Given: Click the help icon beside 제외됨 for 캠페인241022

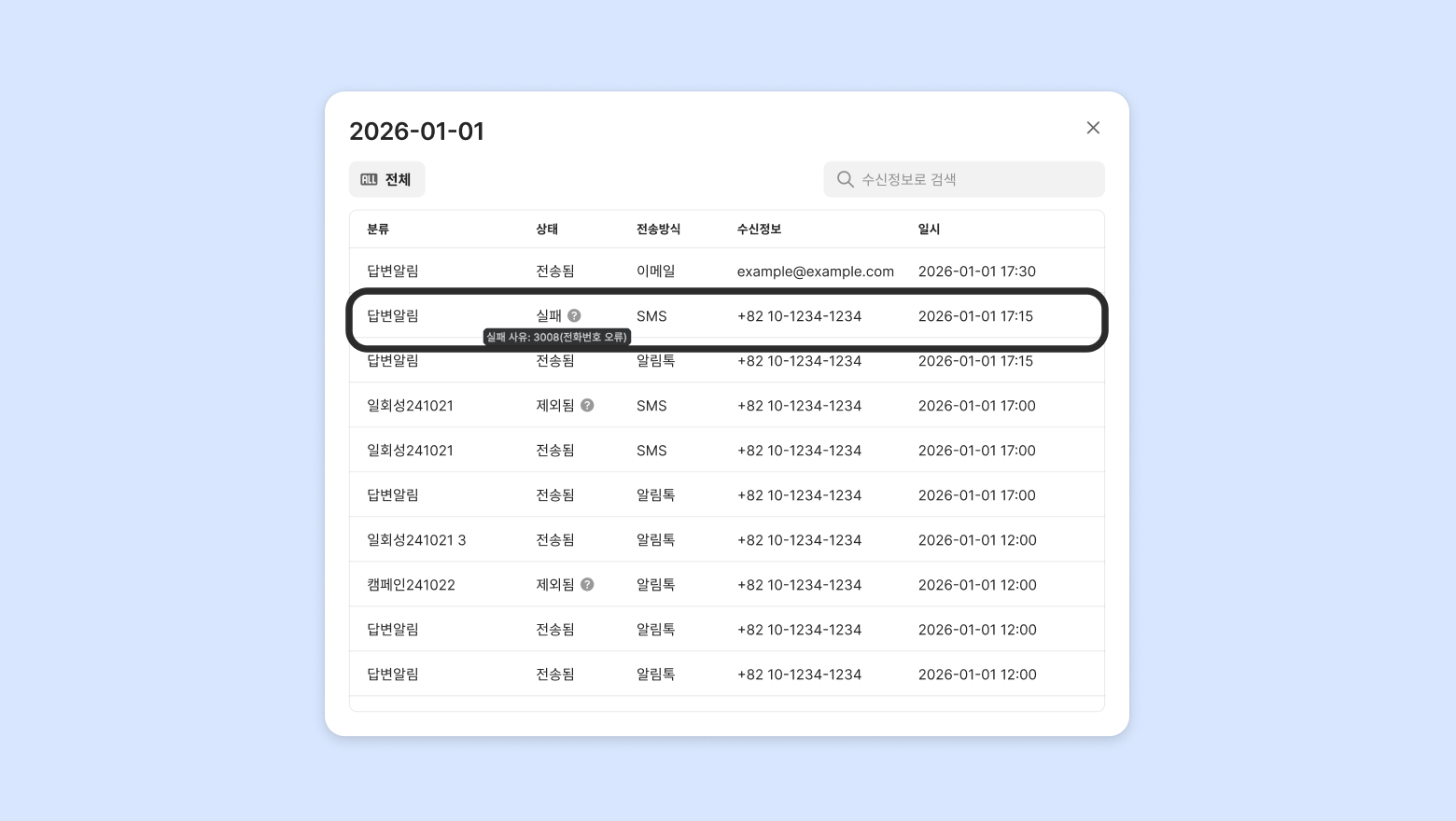Looking at the screenshot, I should tap(587, 585).
